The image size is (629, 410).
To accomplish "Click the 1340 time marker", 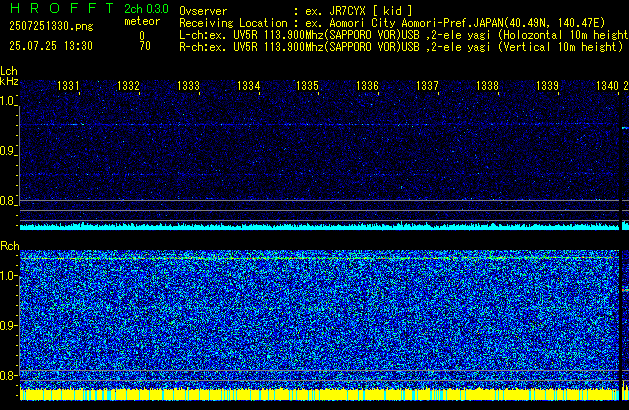I will click(607, 86).
